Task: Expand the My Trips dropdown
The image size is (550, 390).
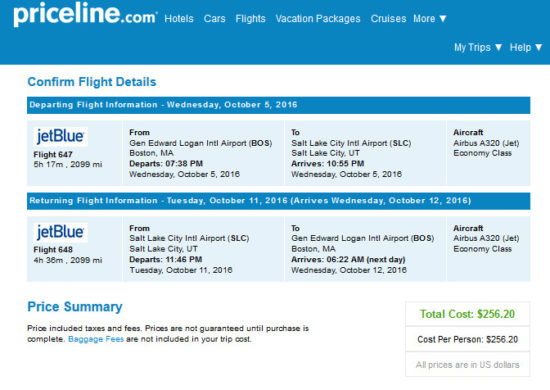Action: coord(478,47)
